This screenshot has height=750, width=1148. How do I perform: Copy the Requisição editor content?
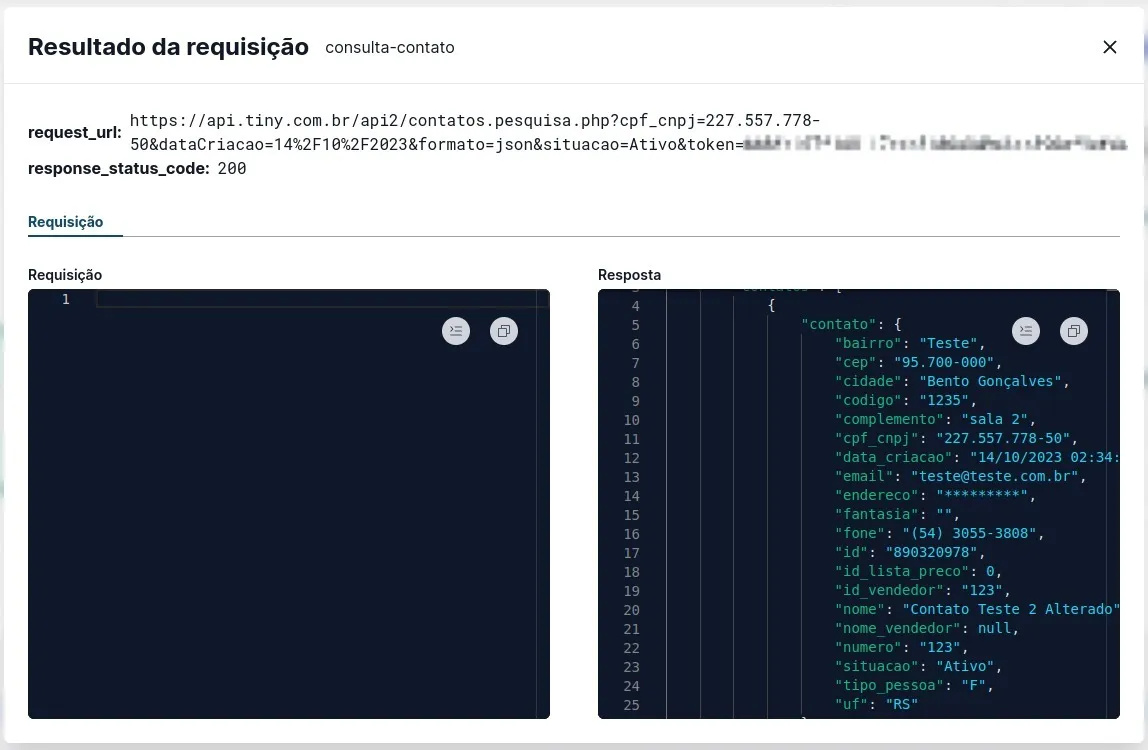coord(504,331)
